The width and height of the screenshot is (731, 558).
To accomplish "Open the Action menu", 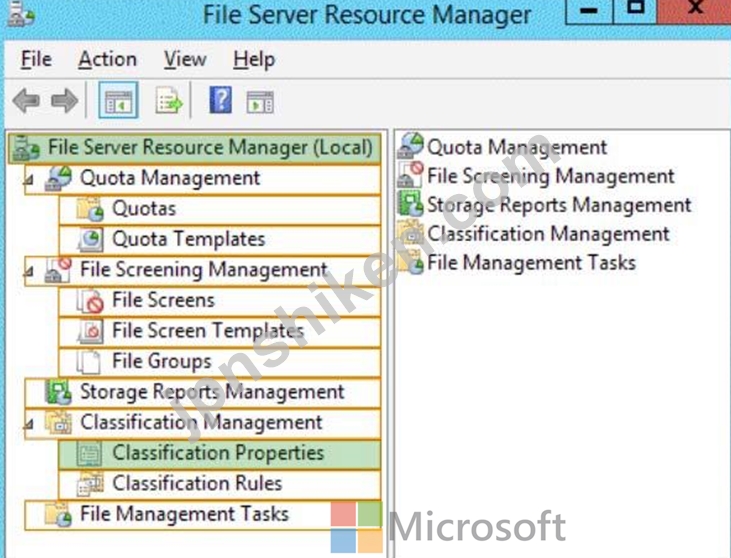I will click(x=108, y=60).
